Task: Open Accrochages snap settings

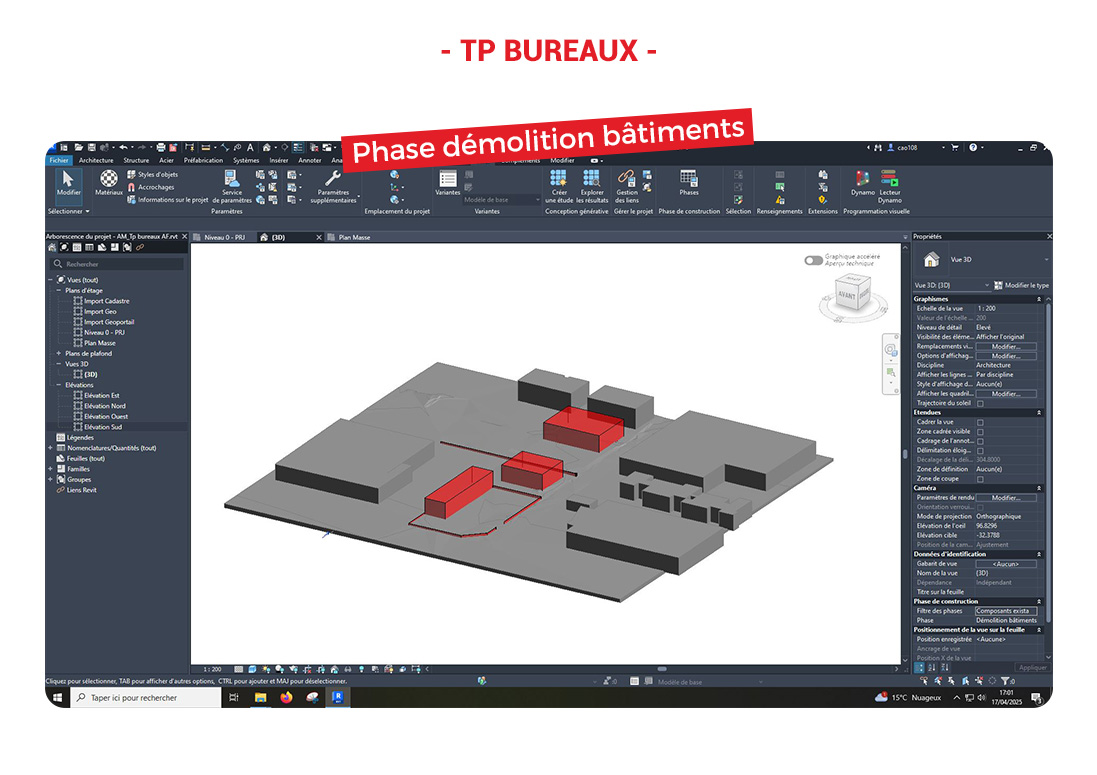Action: (x=150, y=187)
